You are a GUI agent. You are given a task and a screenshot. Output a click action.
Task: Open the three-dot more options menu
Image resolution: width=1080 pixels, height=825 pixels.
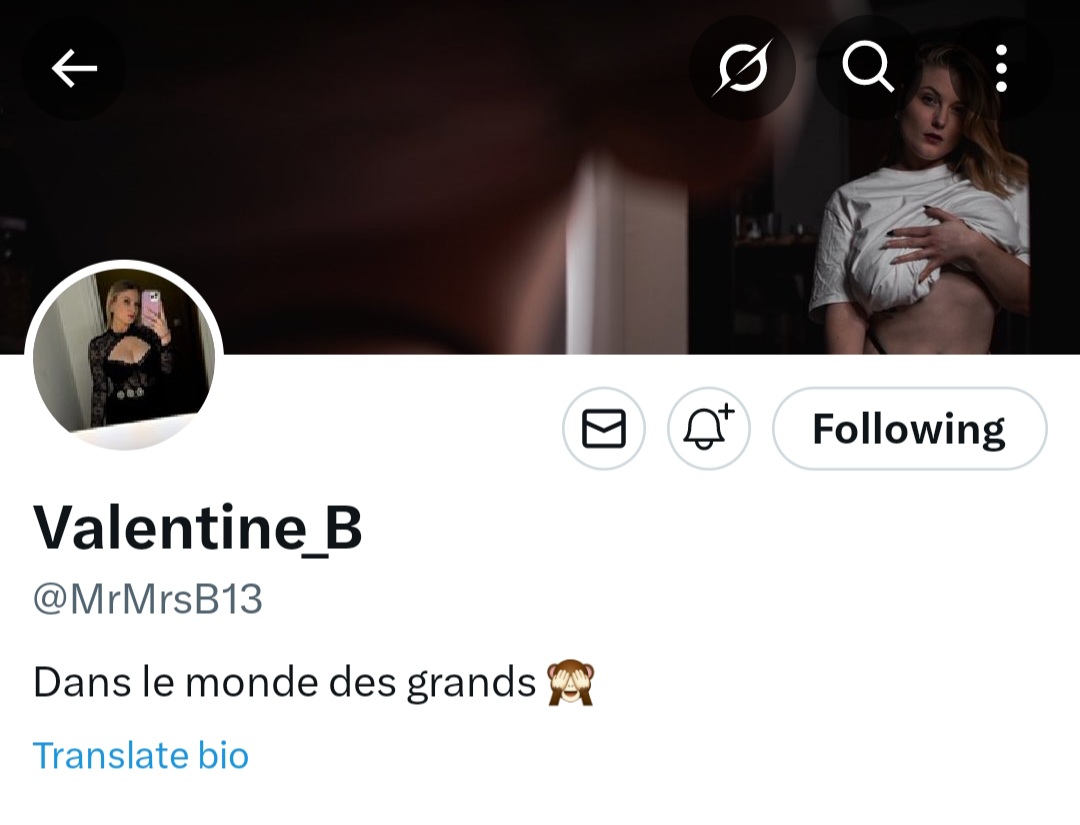(x=1001, y=69)
